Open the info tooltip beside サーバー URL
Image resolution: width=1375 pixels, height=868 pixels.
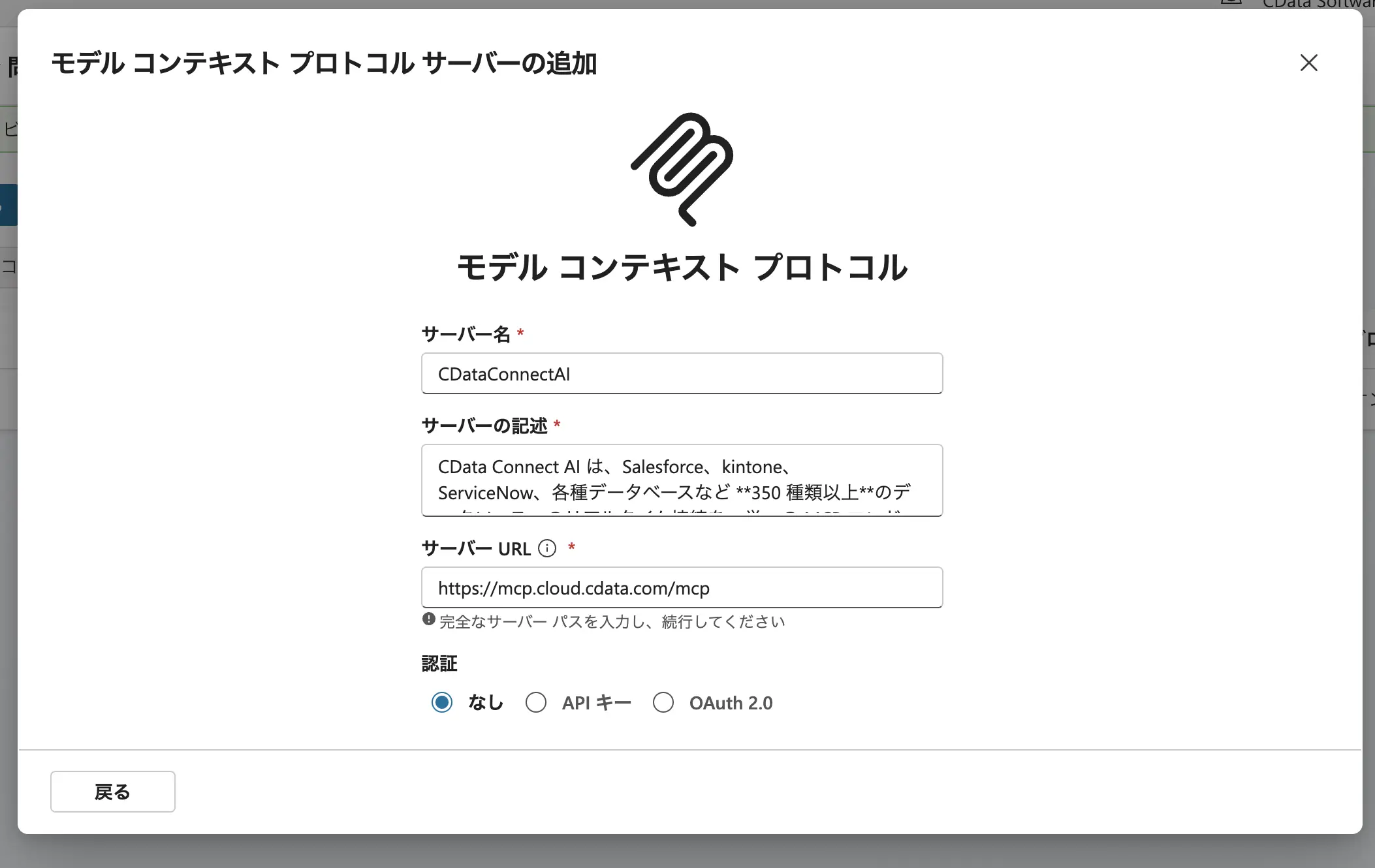click(x=547, y=549)
